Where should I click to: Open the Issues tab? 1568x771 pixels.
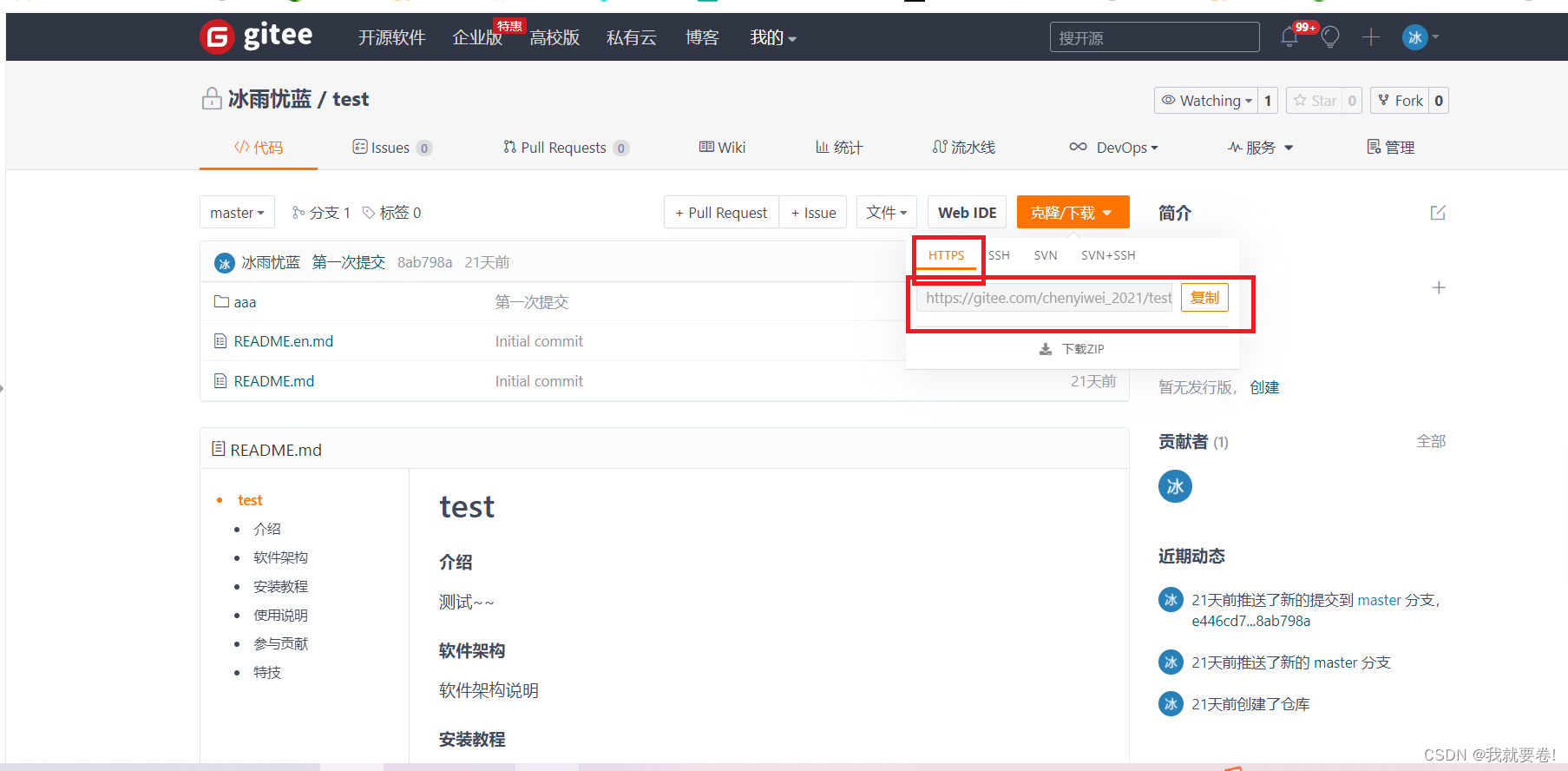[392, 148]
